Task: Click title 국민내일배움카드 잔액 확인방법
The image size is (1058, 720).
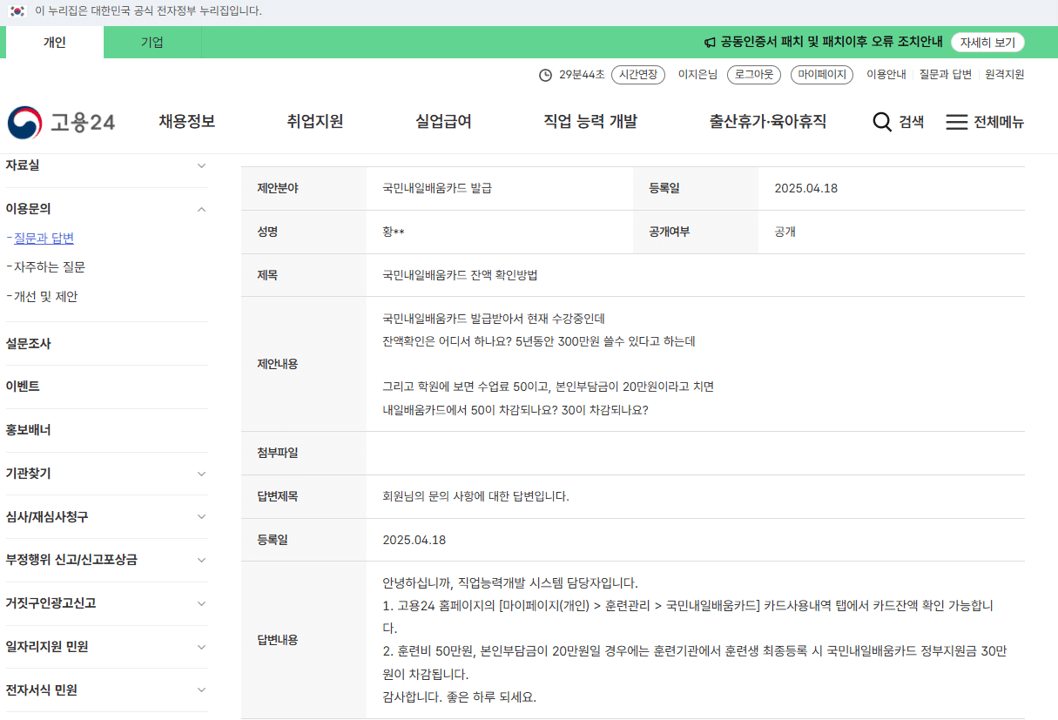Action: pyautogui.click(x=460, y=275)
